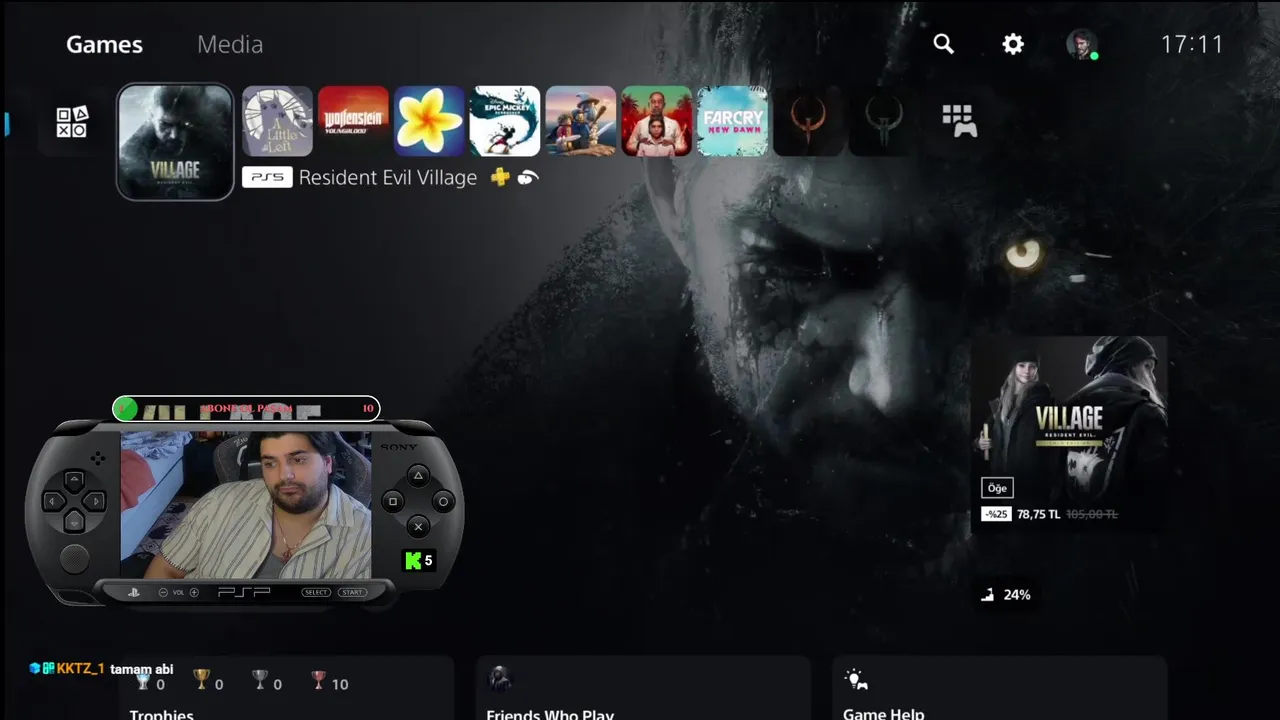The image size is (1280, 720).
Task: Click the gold trophy icon
Action: [x=201, y=680]
